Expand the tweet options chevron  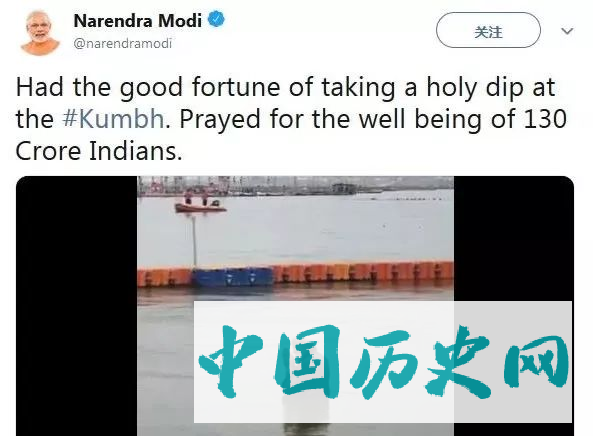click(x=567, y=31)
